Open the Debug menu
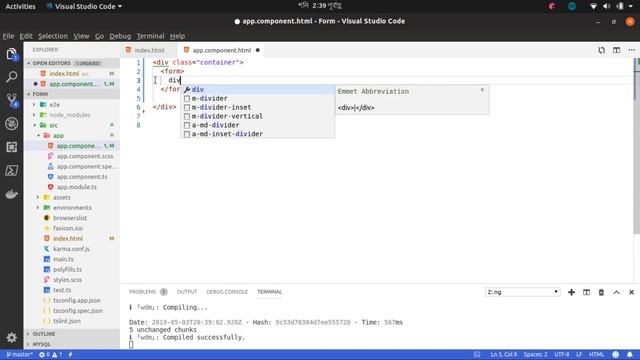Screen dimensions: 640x360 120,36
